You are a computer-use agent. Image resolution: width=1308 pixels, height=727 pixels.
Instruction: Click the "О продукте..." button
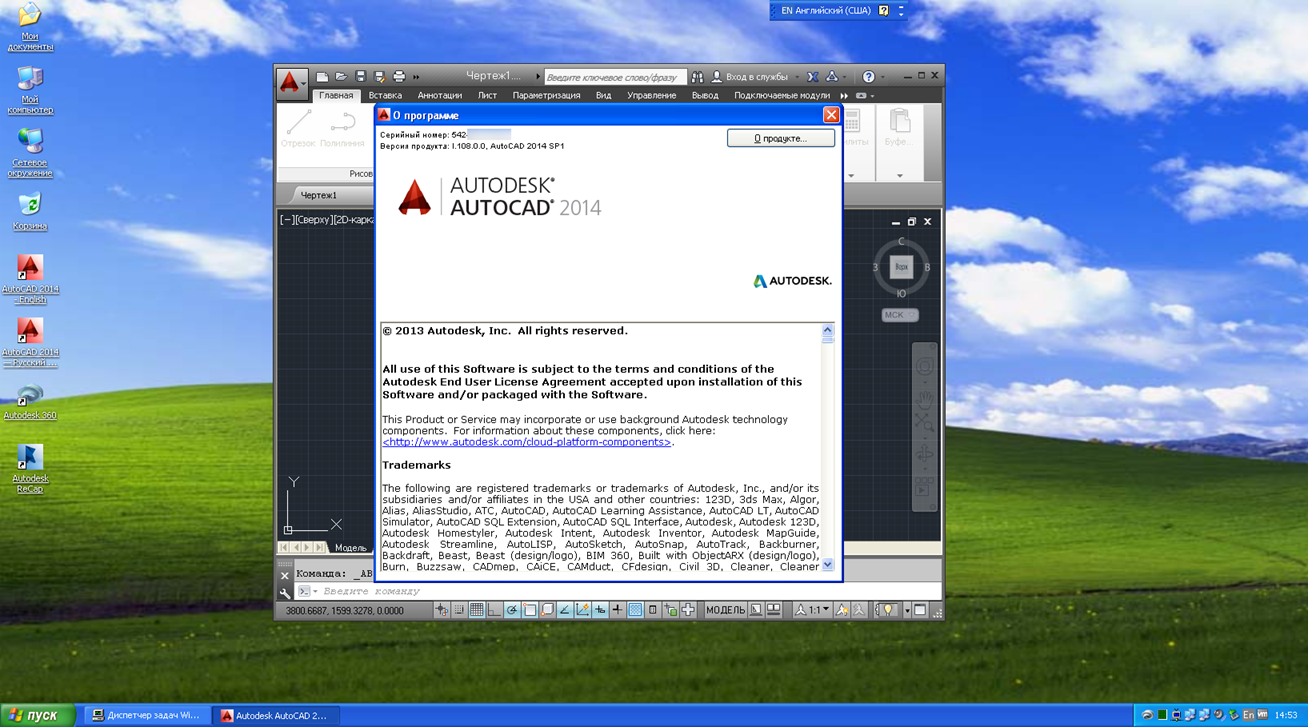(781, 138)
